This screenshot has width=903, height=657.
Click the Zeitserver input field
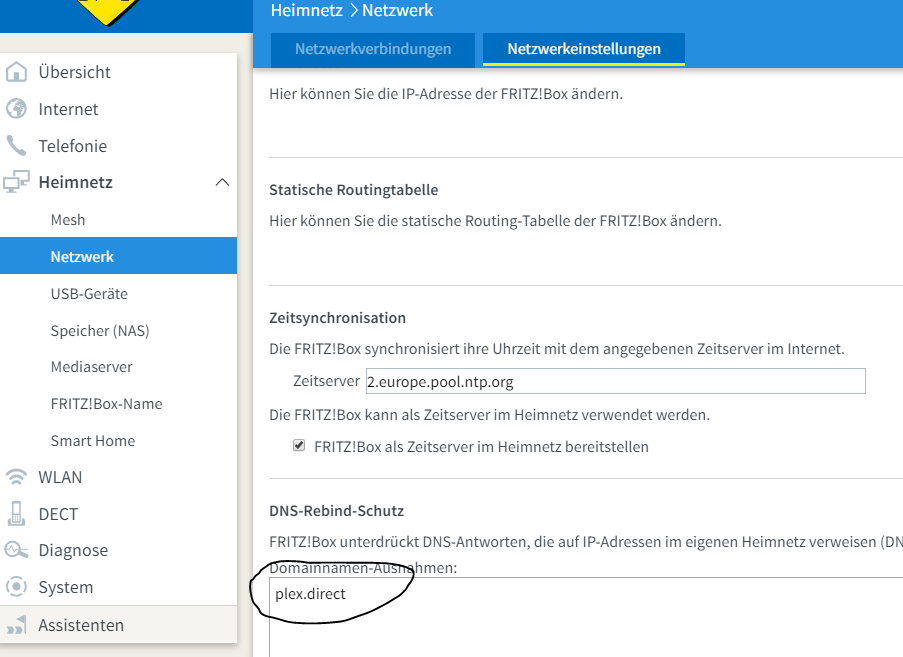(x=616, y=381)
